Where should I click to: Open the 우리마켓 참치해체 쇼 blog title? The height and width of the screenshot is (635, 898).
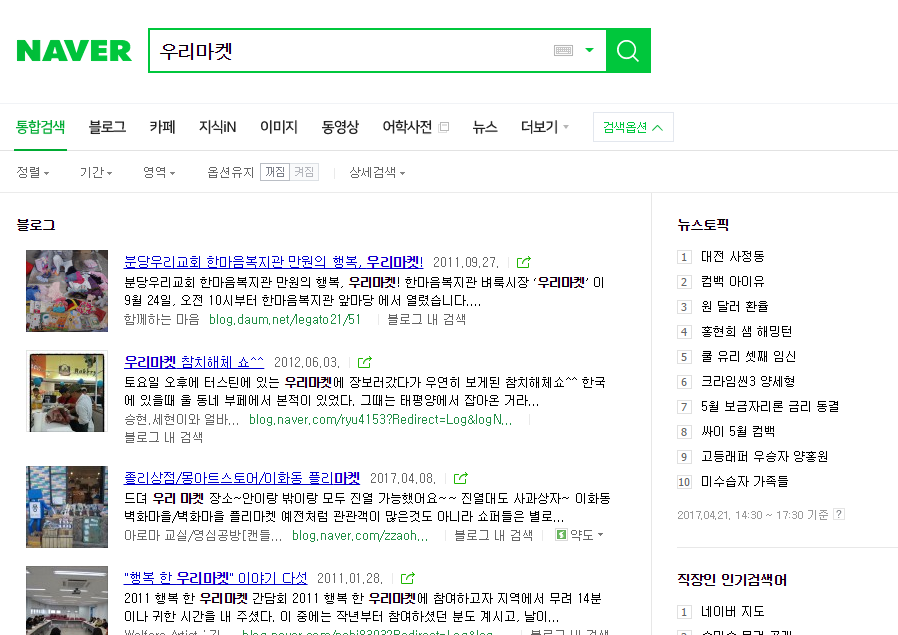pos(194,362)
